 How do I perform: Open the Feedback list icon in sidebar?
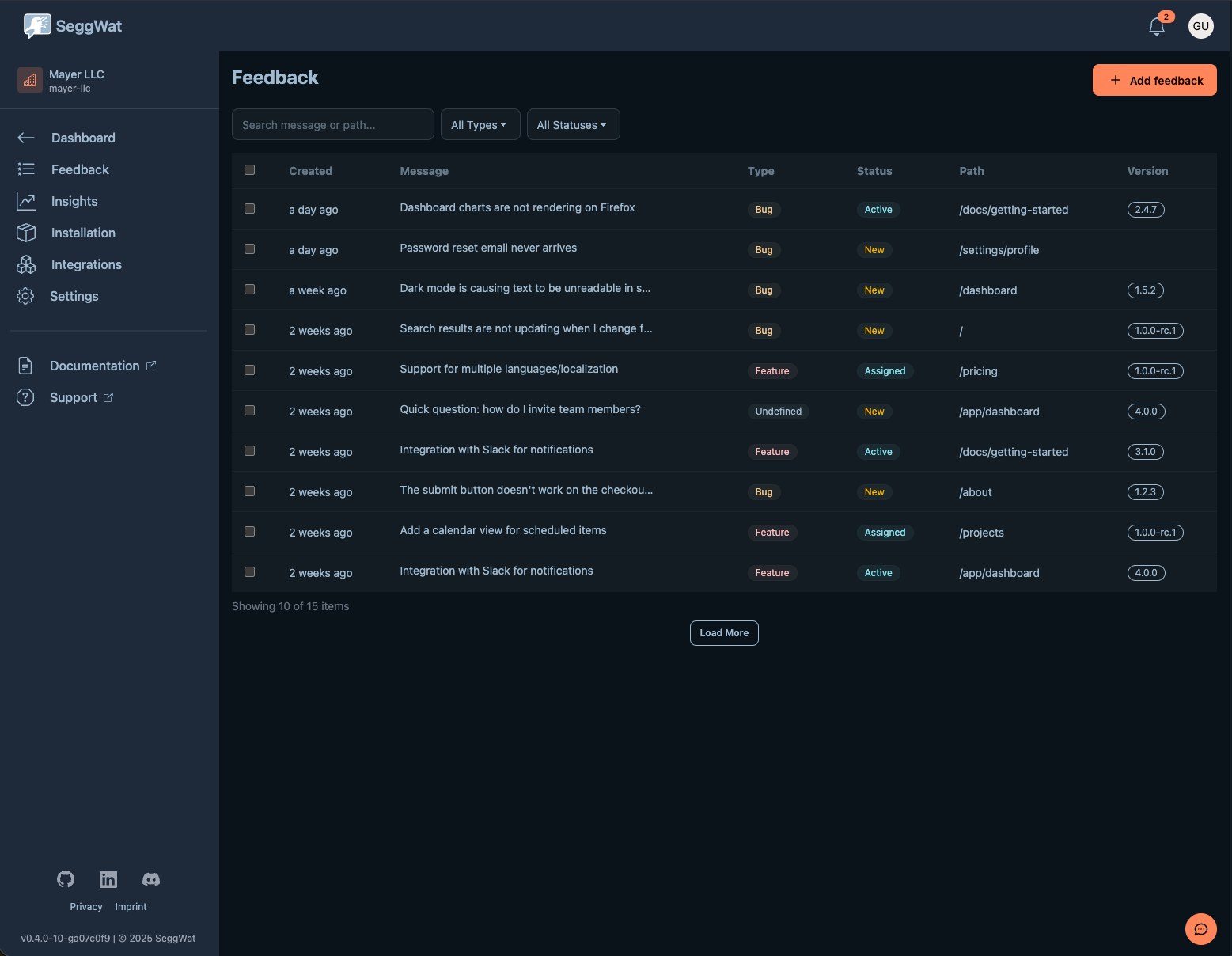tap(26, 169)
